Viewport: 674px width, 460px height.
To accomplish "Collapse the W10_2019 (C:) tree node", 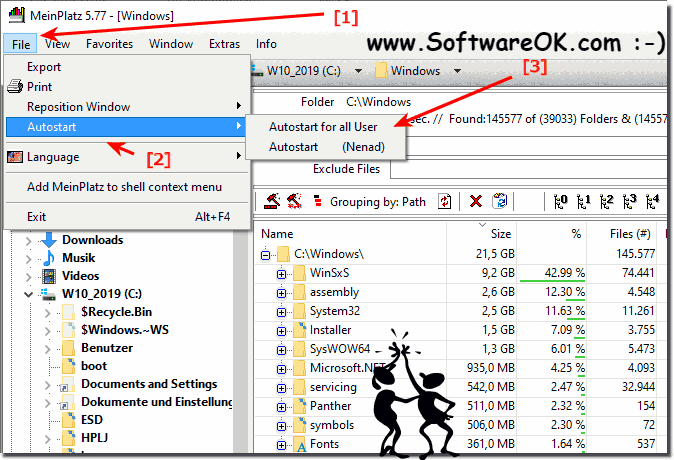I will click(28, 294).
